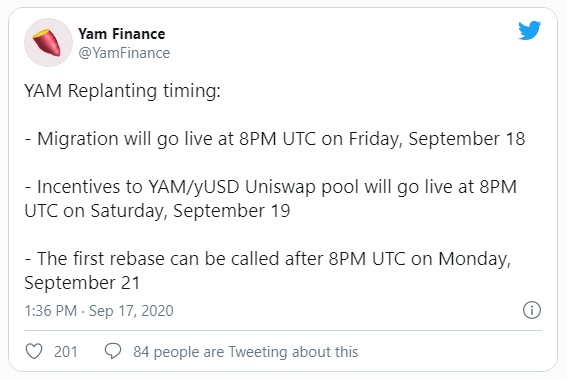Click the word Tweeting in the footer
Image resolution: width=567 pixels, height=380 pixels.
pos(257,352)
